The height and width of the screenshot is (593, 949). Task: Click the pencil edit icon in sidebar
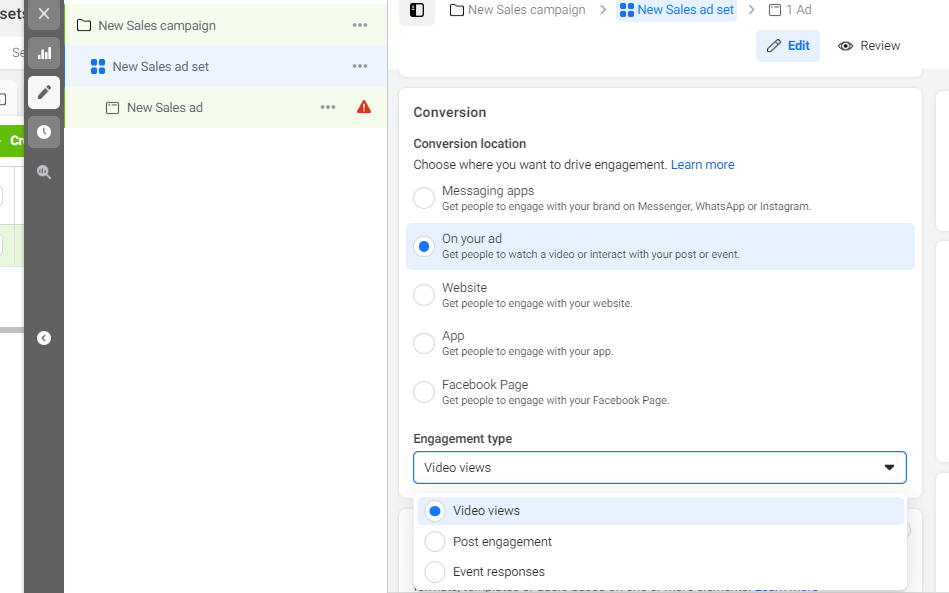click(44, 92)
